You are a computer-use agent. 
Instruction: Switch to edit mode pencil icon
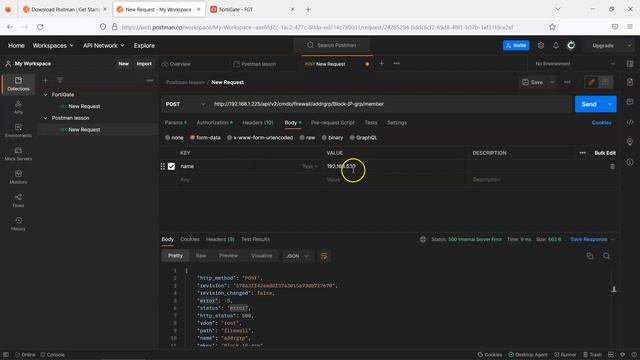591,82
